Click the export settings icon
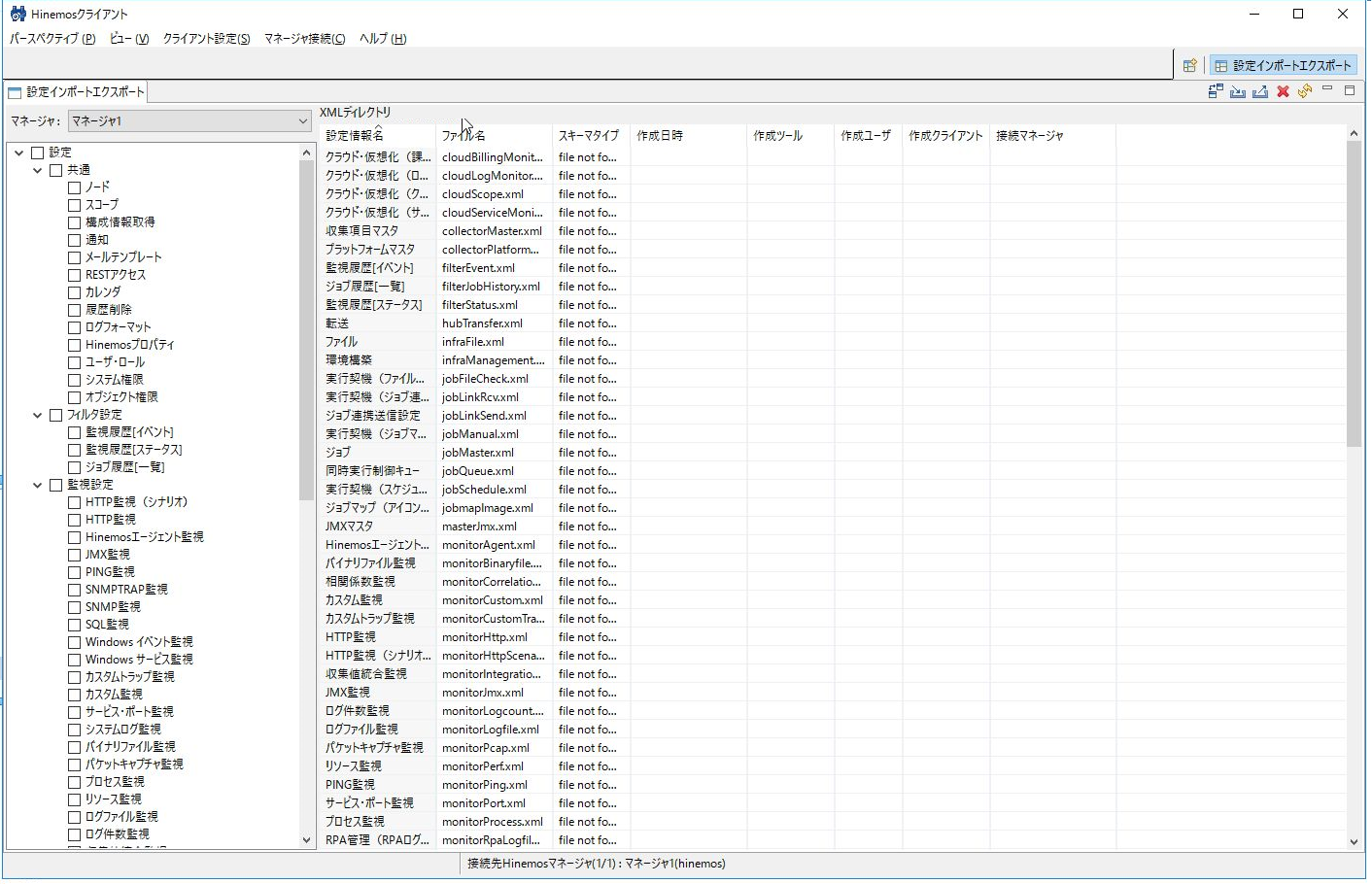Viewport: 1372px width, 884px height. coord(1260,90)
